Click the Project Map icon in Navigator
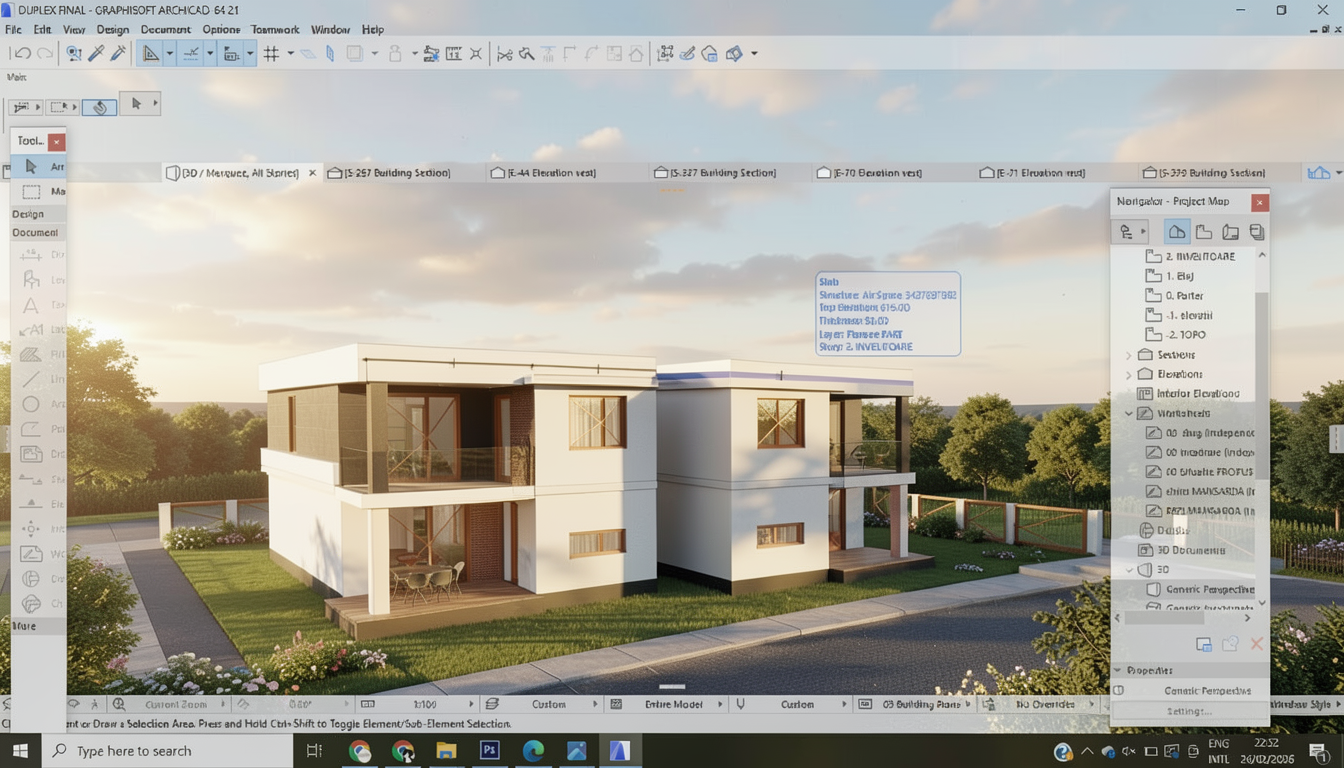The height and width of the screenshot is (768, 1344). [x=1177, y=232]
